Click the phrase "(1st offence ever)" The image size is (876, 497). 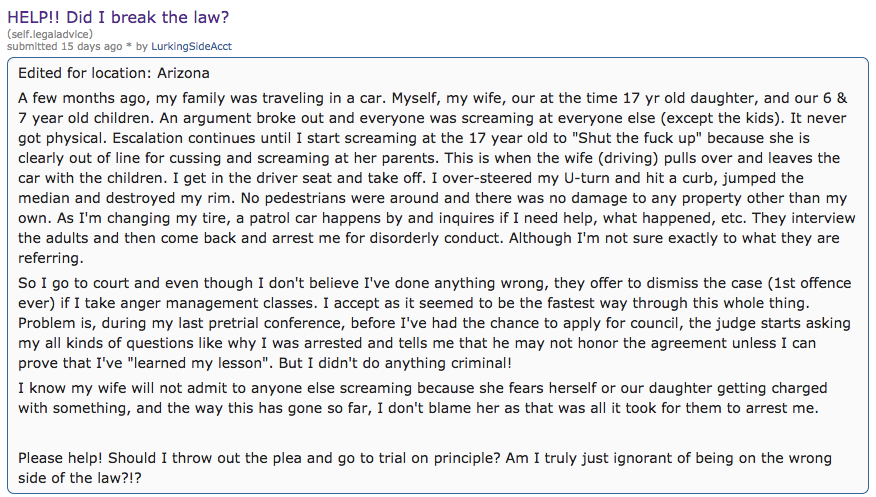point(771,284)
